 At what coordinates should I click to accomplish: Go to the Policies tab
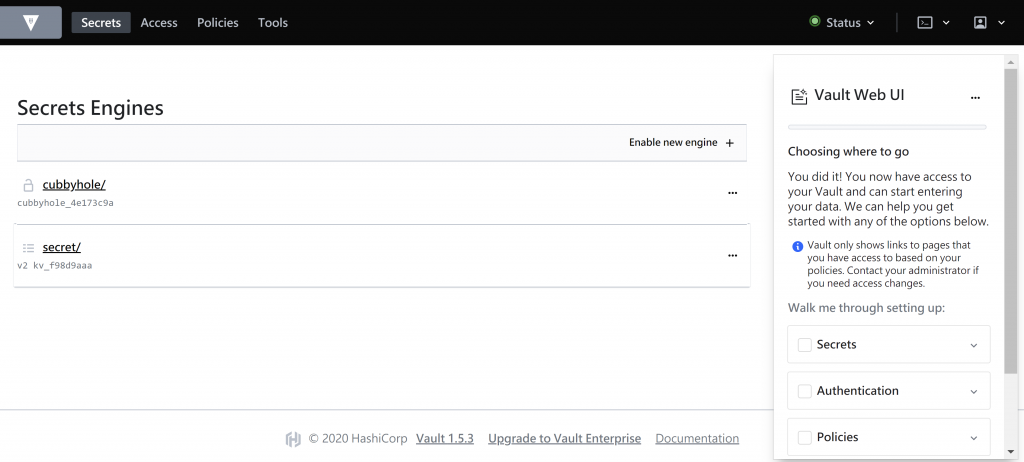coord(217,22)
